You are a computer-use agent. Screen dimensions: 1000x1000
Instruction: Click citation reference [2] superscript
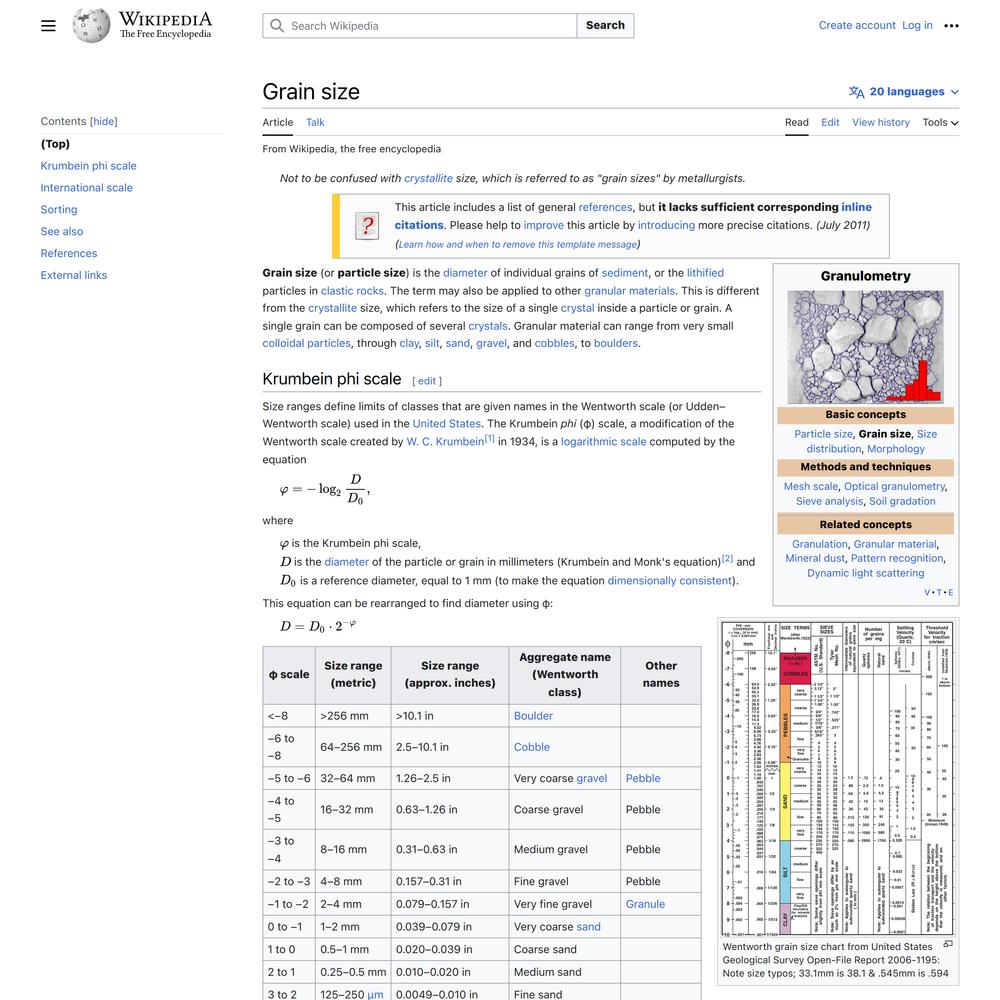(727, 559)
